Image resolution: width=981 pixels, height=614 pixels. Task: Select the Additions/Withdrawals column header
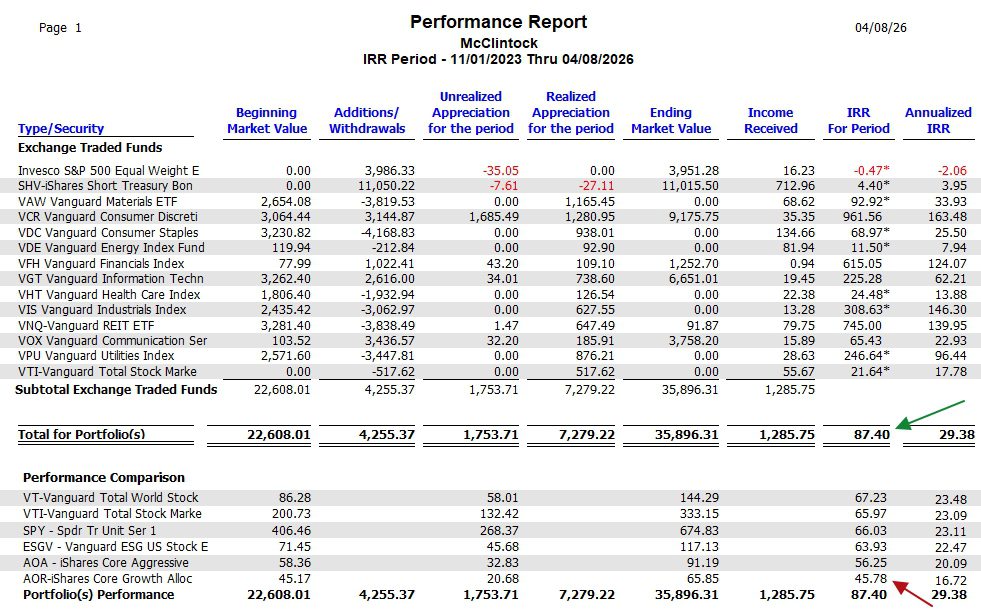click(366, 120)
